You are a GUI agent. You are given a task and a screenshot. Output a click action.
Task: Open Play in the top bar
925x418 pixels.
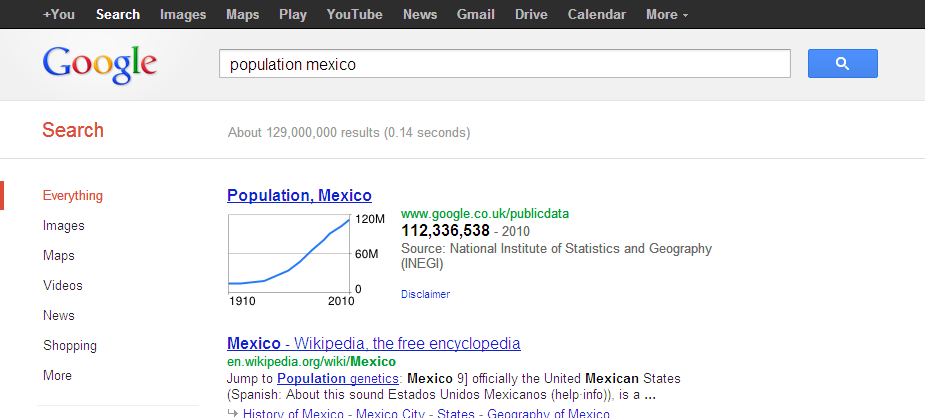tap(293, 15)
